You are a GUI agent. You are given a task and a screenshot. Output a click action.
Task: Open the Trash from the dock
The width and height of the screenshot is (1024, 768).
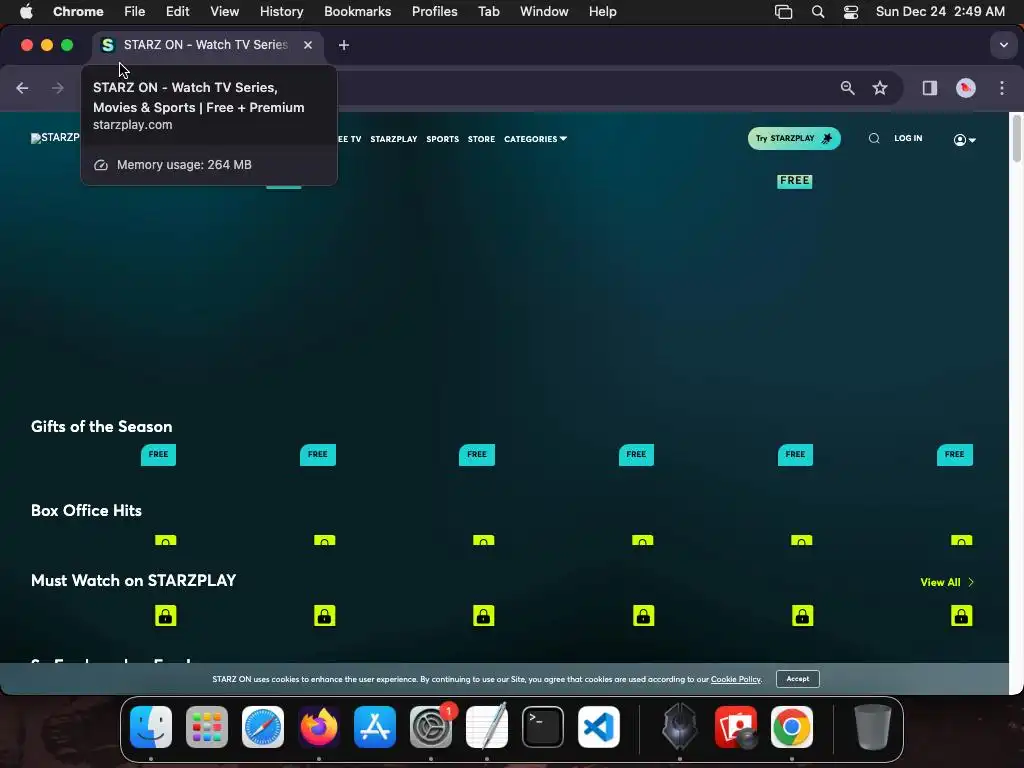(872, 727)
